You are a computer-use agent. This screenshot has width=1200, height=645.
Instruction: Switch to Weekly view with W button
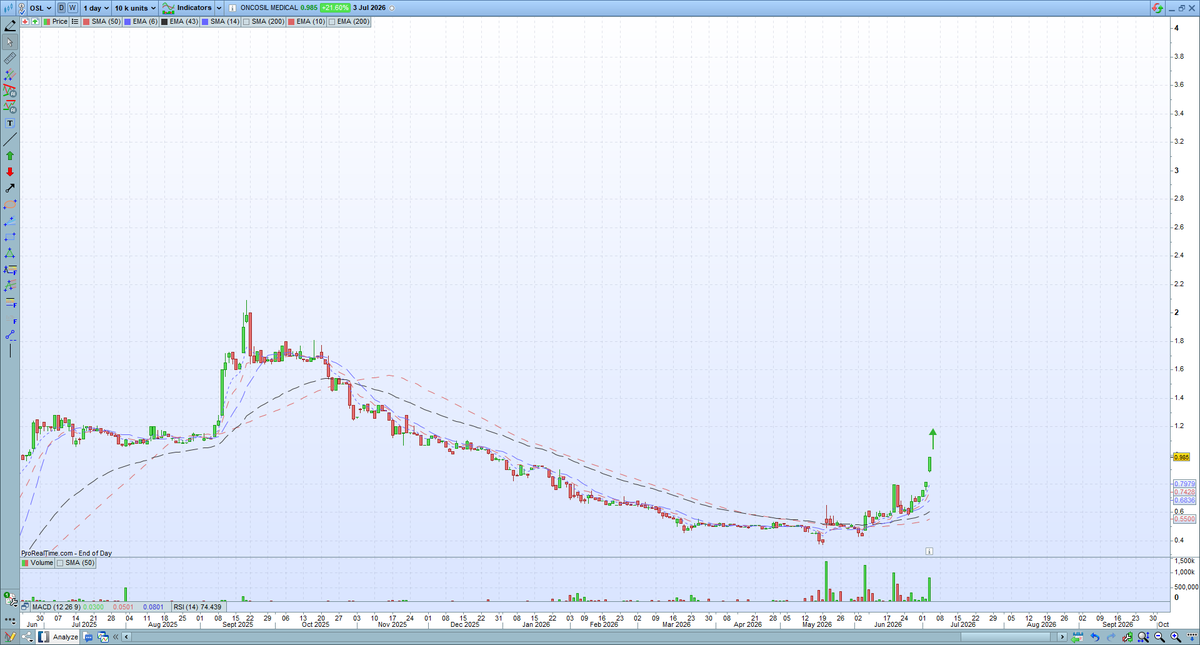click(x=73, y=7)
